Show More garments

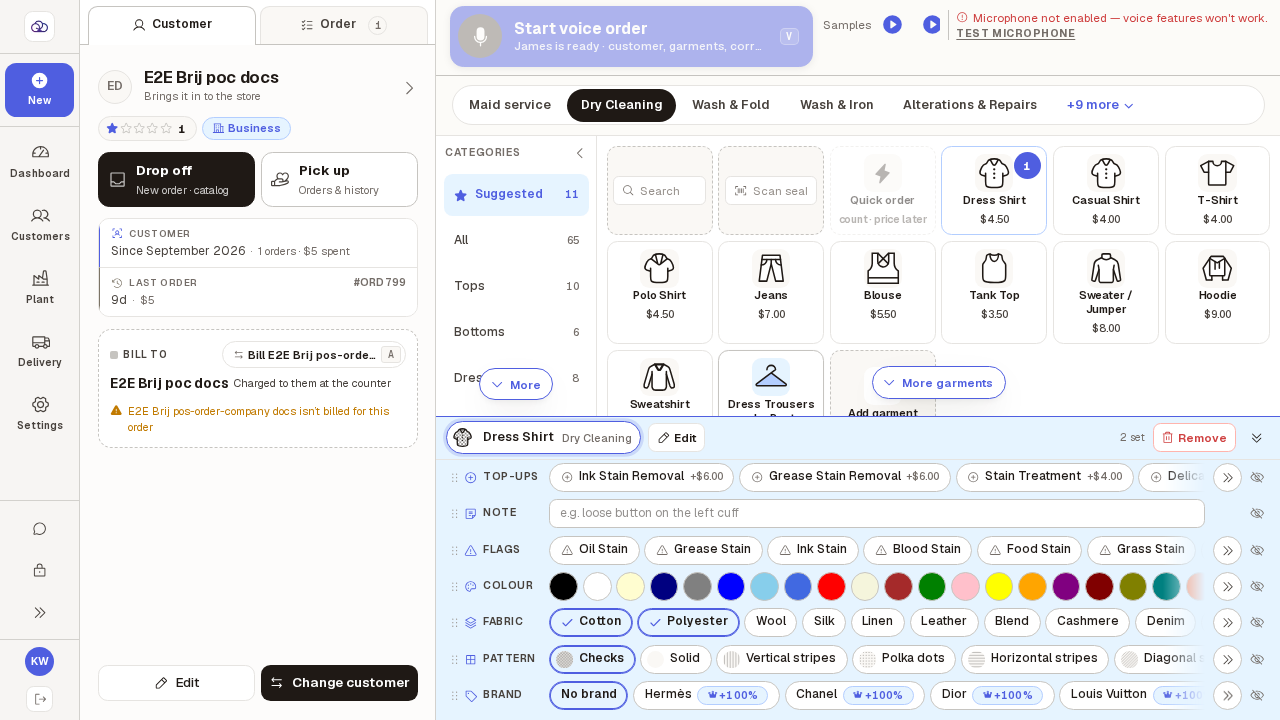[x=938, y=382]
